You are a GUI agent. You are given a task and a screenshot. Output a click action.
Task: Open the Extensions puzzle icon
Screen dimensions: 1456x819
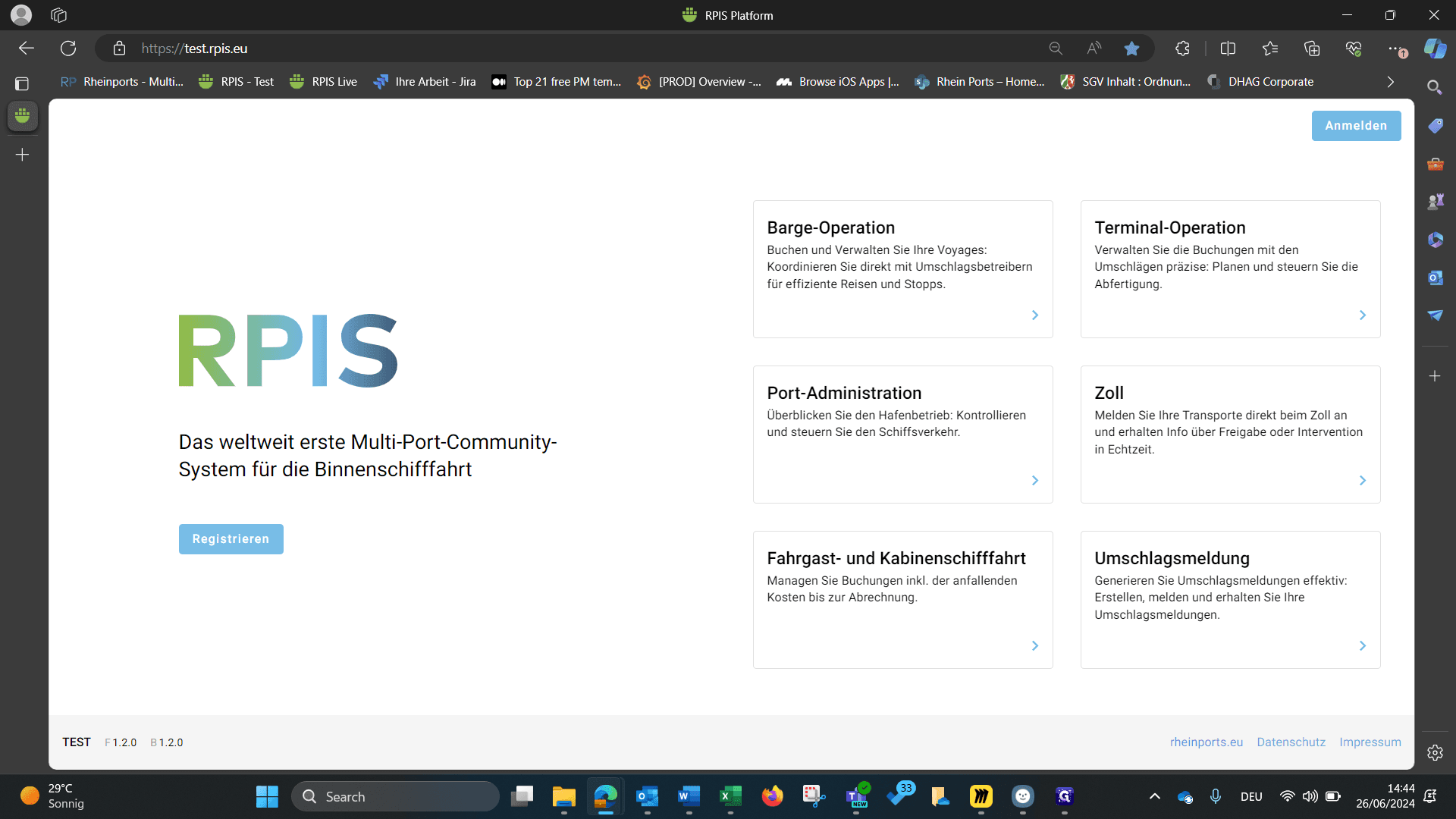1182,49
